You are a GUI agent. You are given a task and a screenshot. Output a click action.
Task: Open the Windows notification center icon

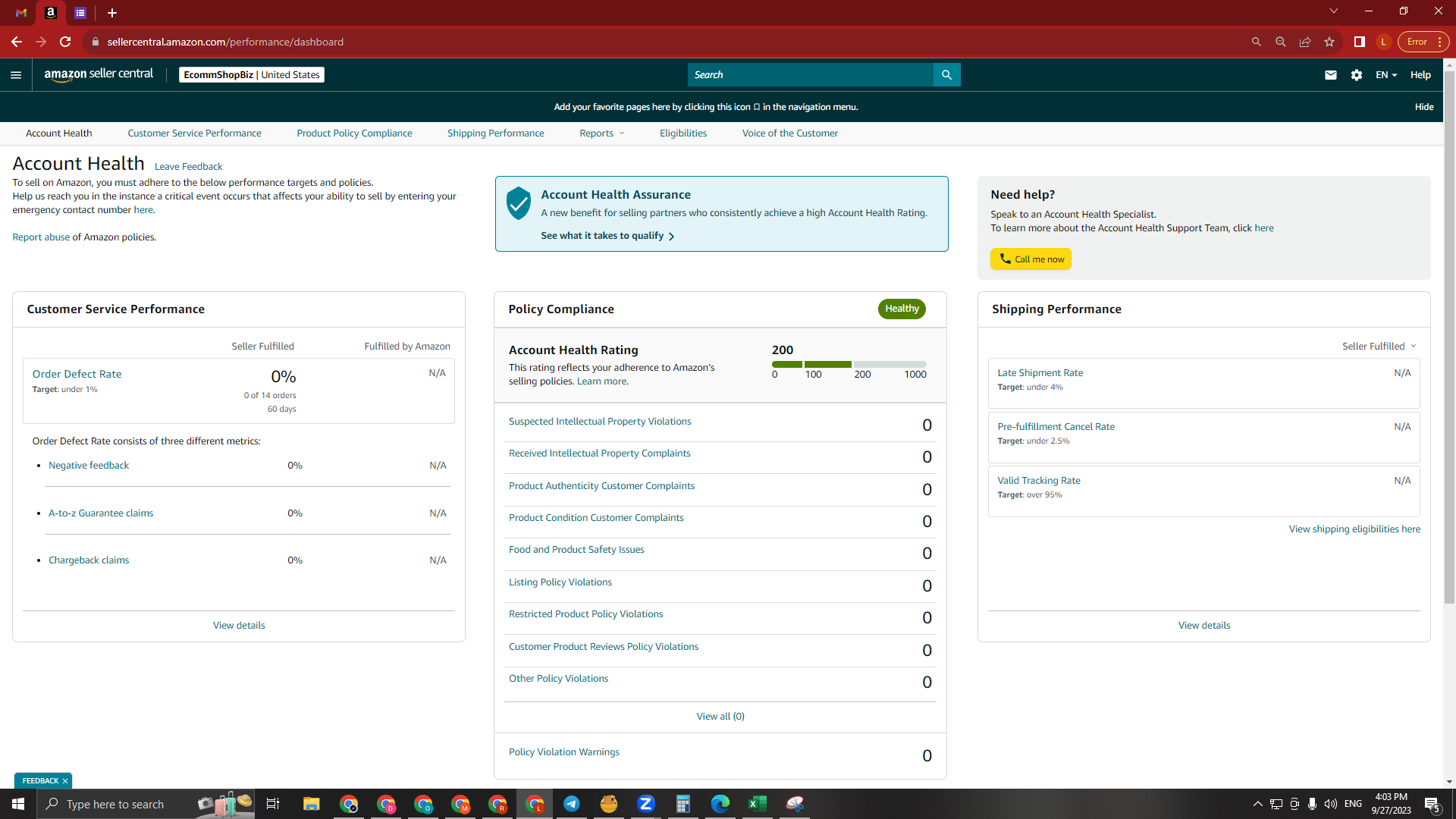1432,805
